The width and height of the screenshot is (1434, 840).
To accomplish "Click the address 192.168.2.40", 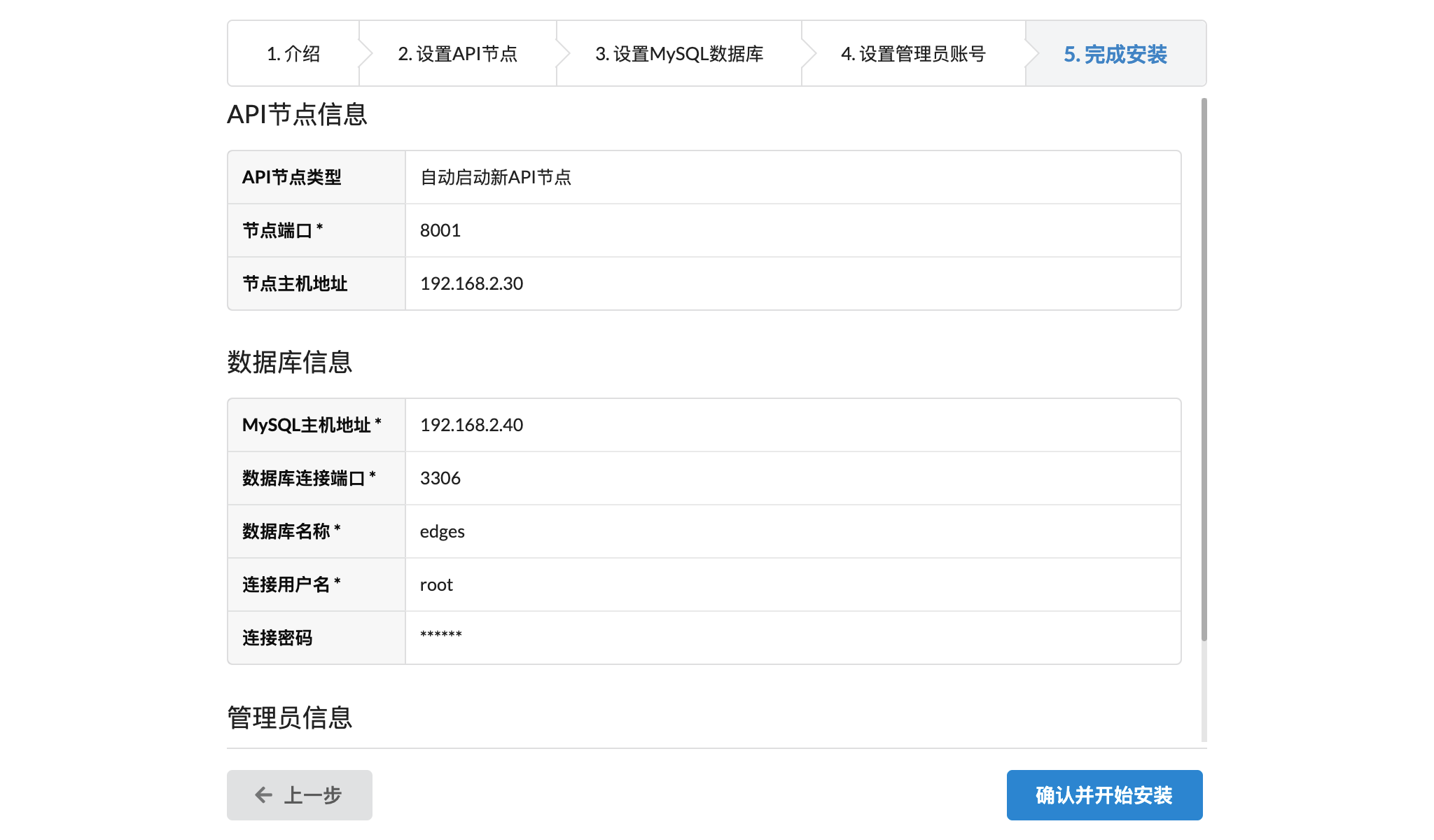I will (x=471, y=425).
